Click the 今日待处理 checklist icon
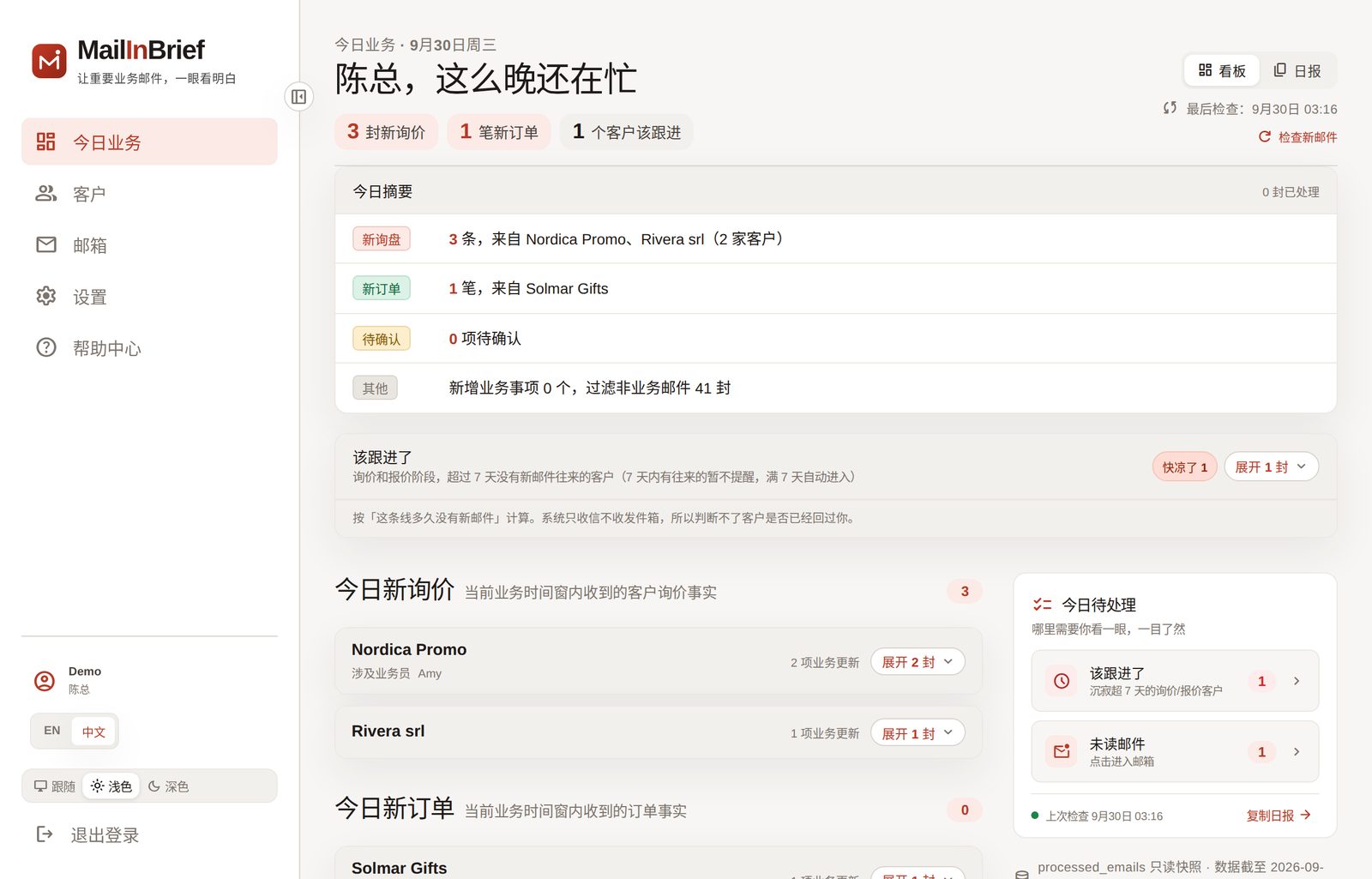The height and width of the screenshot is (879, 1372). click(x=1043, y=605)
